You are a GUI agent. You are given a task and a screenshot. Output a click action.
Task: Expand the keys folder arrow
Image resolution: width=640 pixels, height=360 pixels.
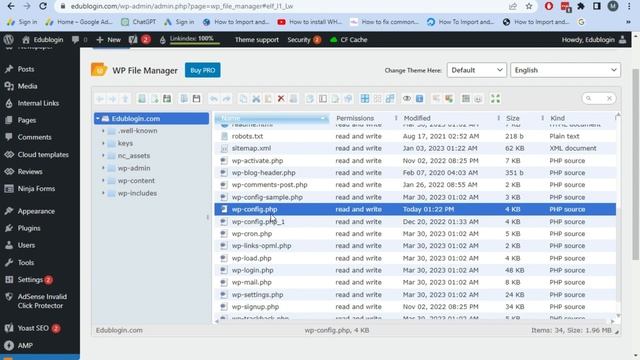coord(103,143)
